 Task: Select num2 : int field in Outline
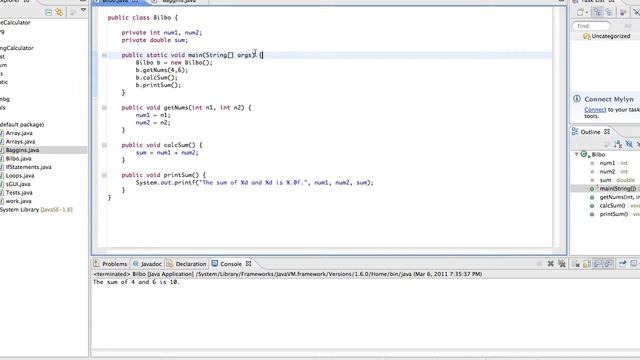tap(613, 172)
